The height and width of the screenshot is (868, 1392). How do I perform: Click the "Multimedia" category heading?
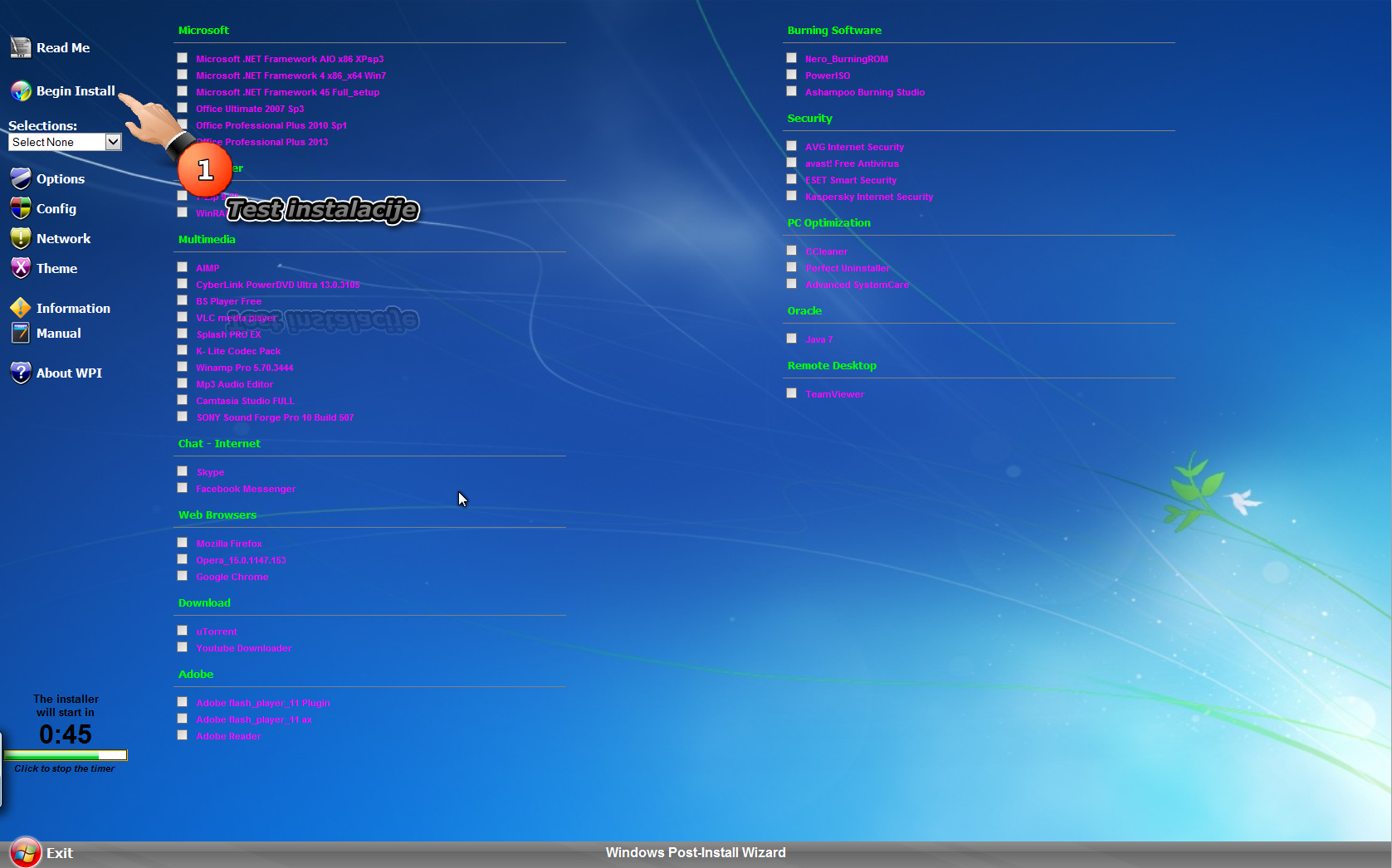[x=207, y=240]
